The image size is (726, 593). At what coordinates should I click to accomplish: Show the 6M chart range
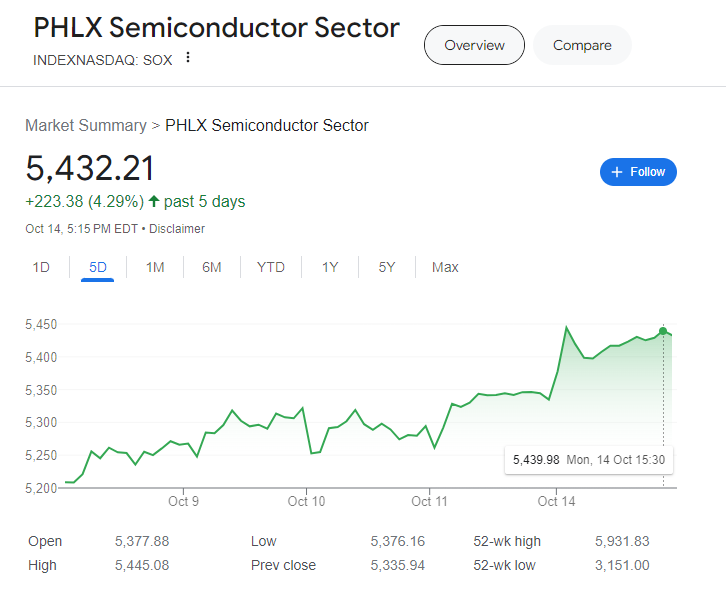(211, 267)
